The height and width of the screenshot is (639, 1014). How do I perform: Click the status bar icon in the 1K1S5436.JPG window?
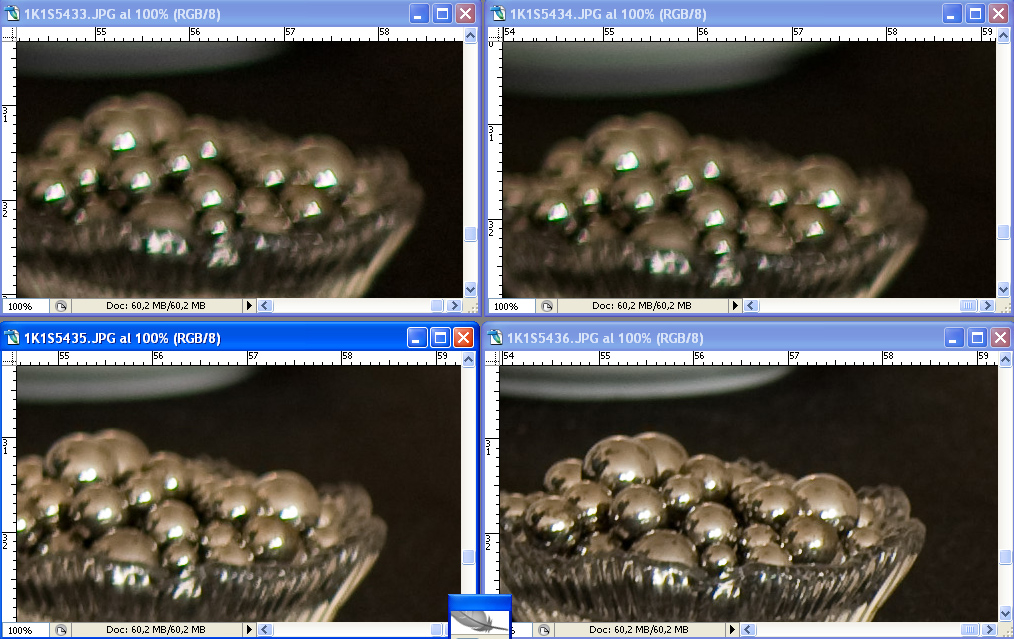pyautogui.click(x=545, y=630)
